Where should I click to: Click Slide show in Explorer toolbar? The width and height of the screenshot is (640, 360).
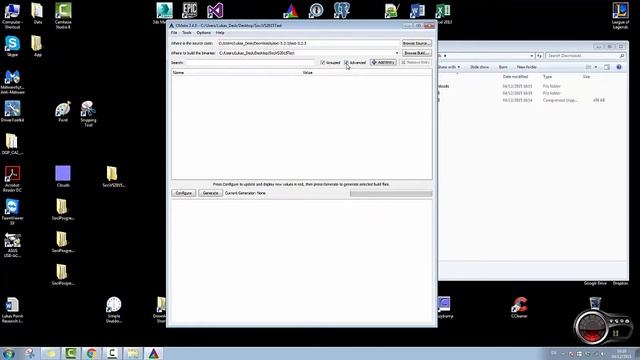[x=480, y=67]
